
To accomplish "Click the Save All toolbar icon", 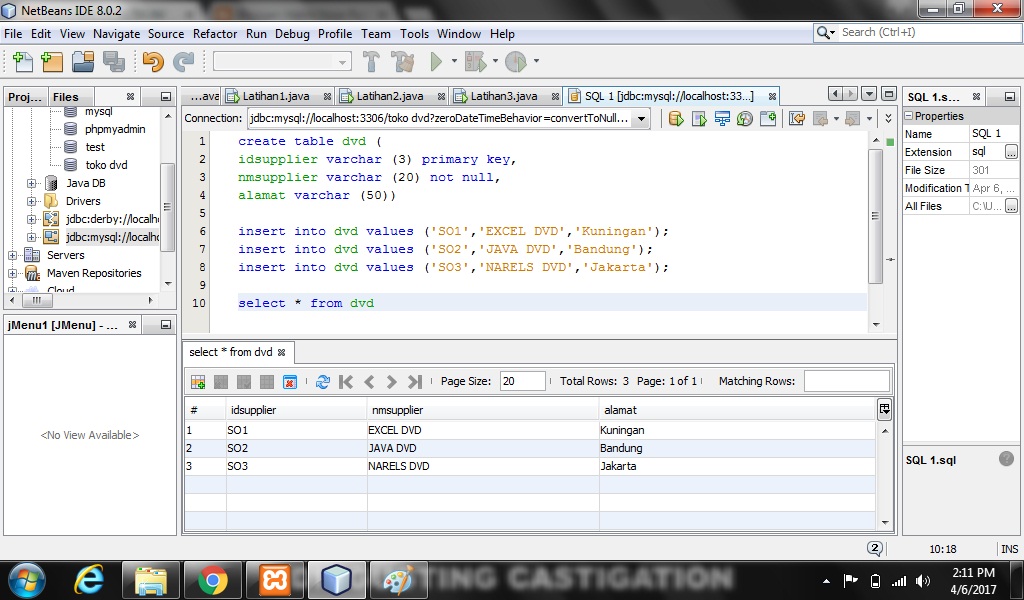I will pos(114,61).
